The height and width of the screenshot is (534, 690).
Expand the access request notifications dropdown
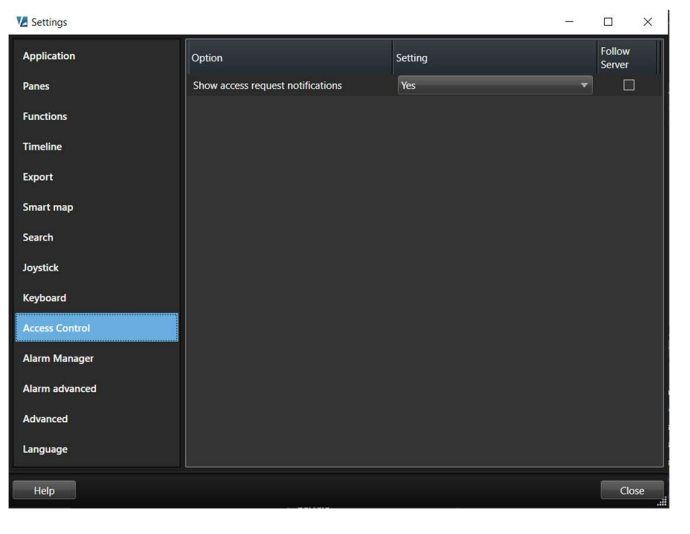point(494,86)
